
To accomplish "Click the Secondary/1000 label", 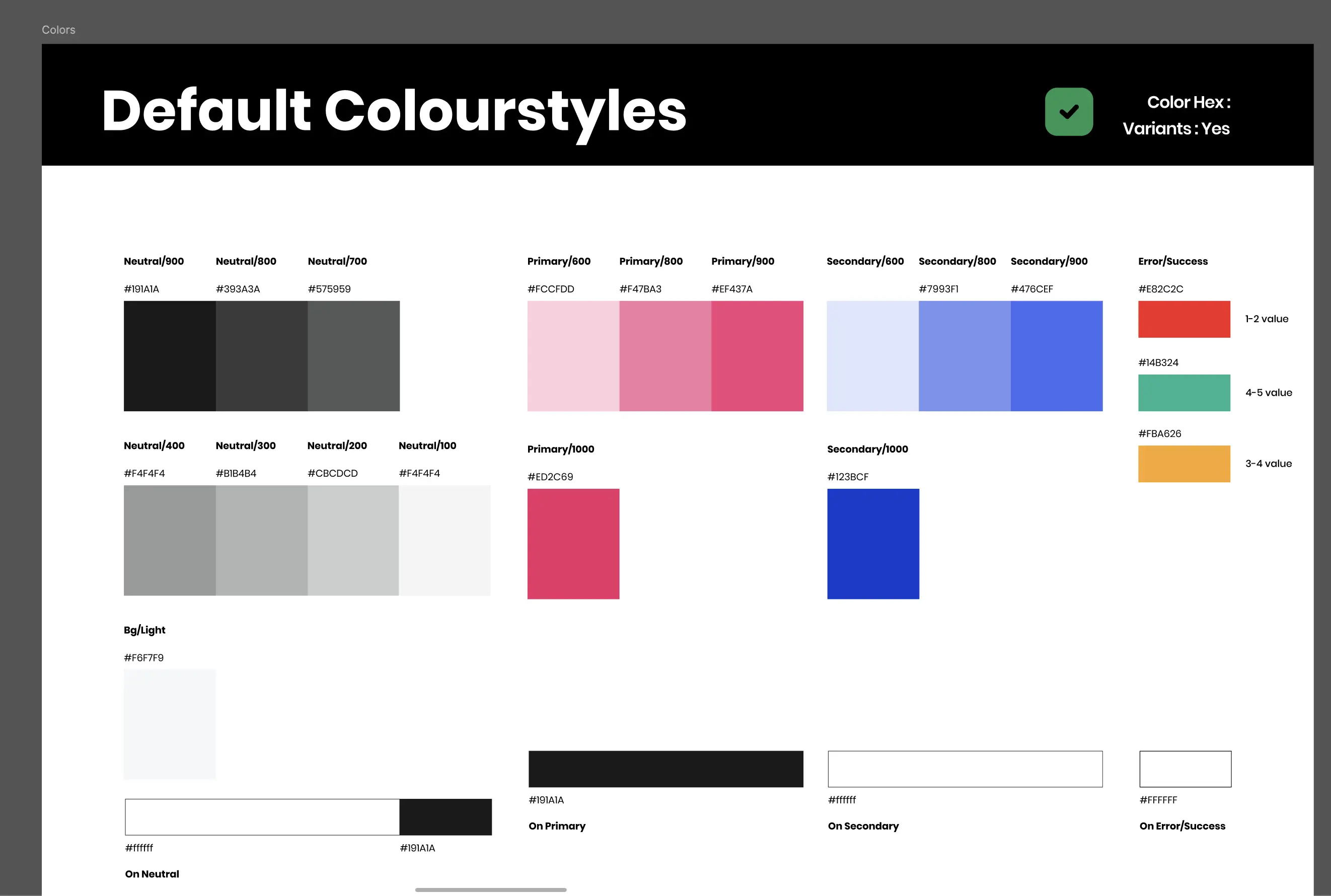I will point(867,449).
